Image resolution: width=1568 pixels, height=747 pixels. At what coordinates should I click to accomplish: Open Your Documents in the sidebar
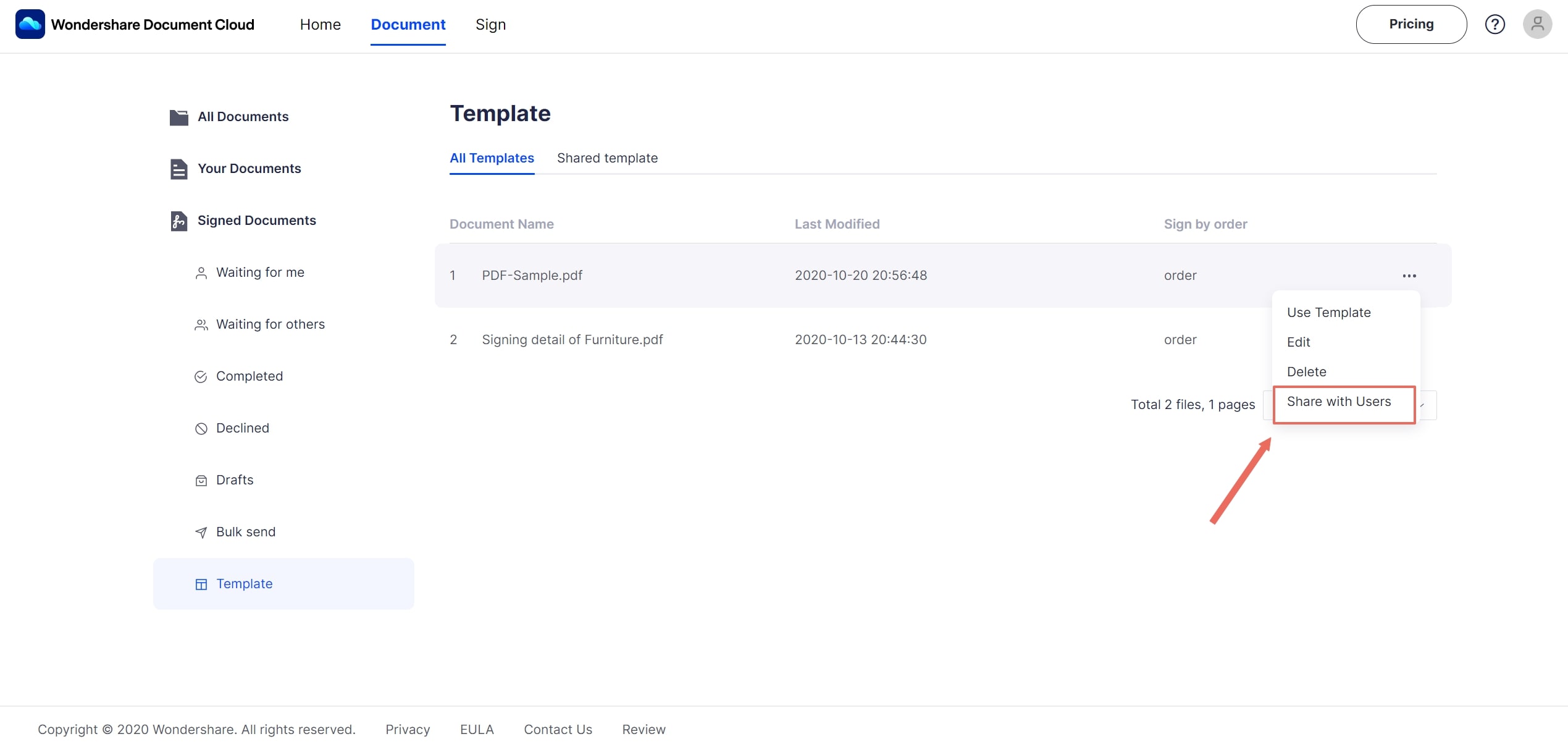[249, 169]
